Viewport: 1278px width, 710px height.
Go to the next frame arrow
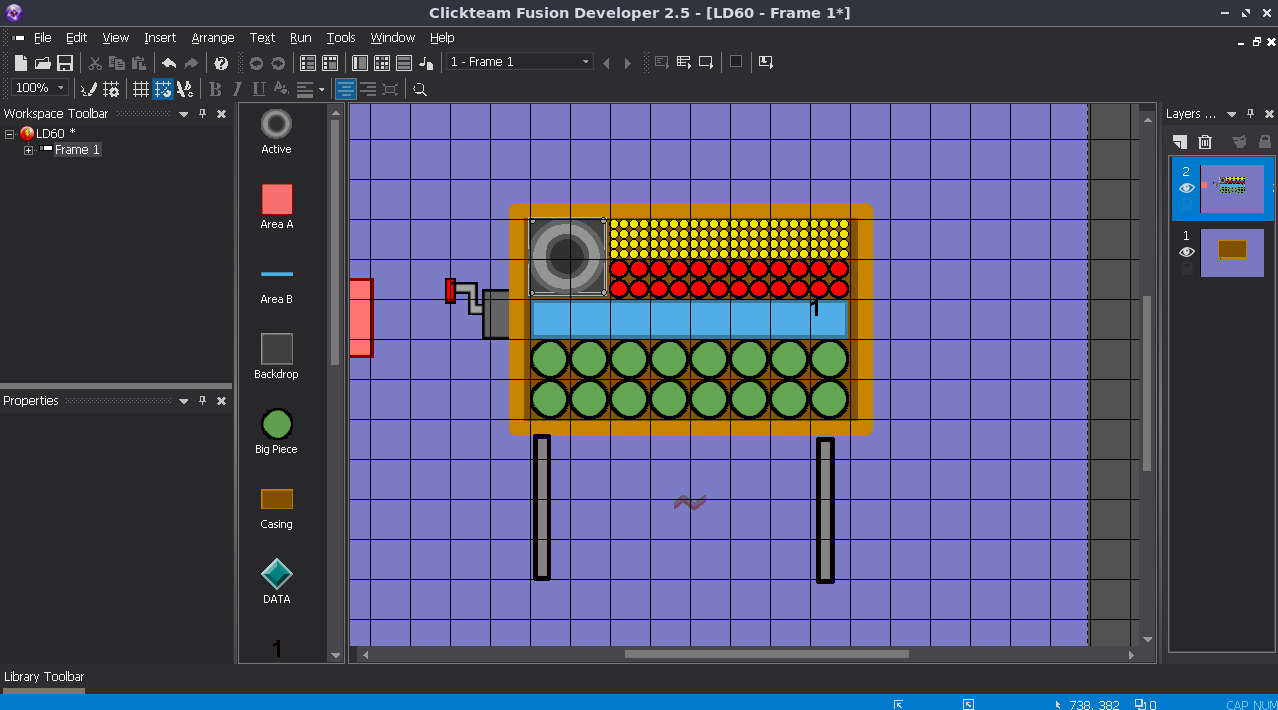pyautogui.click(x=628, y=62)
